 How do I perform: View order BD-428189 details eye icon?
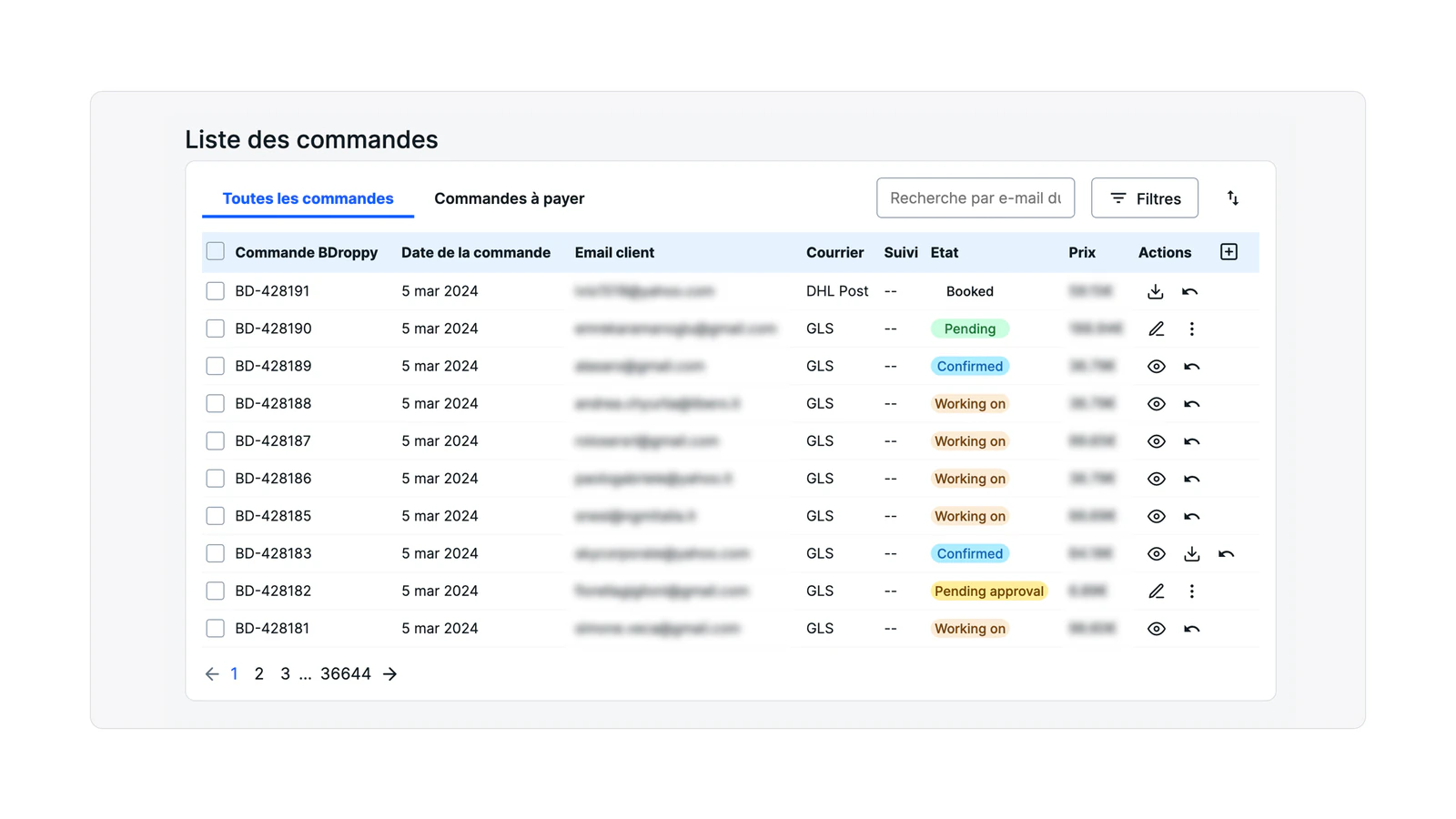1156,367
